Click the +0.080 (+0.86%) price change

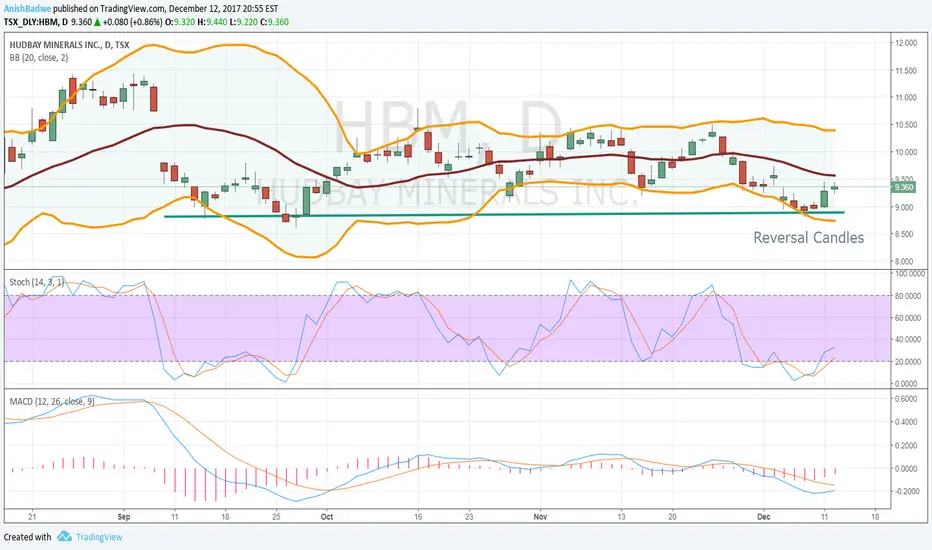click(132, 22)
